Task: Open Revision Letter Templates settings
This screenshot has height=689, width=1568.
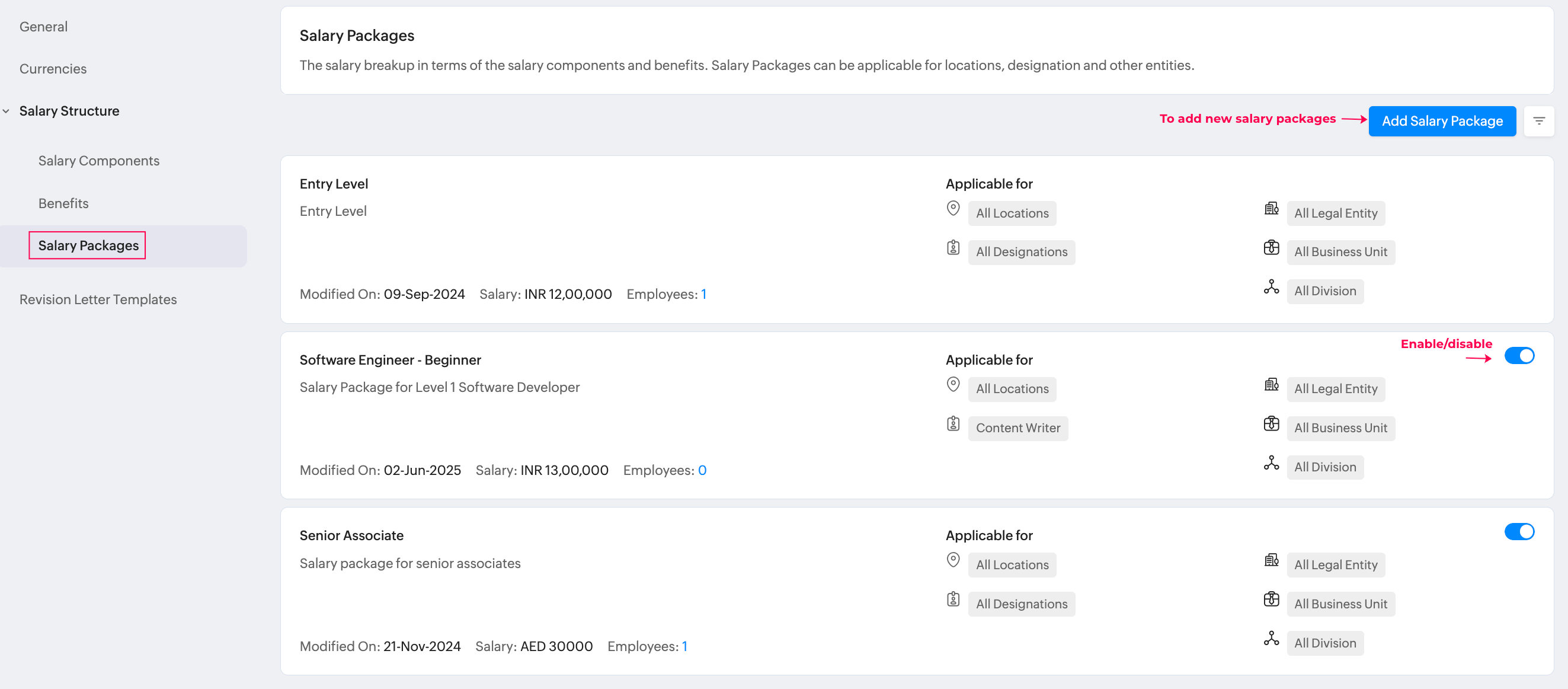Action: (98, 299)
